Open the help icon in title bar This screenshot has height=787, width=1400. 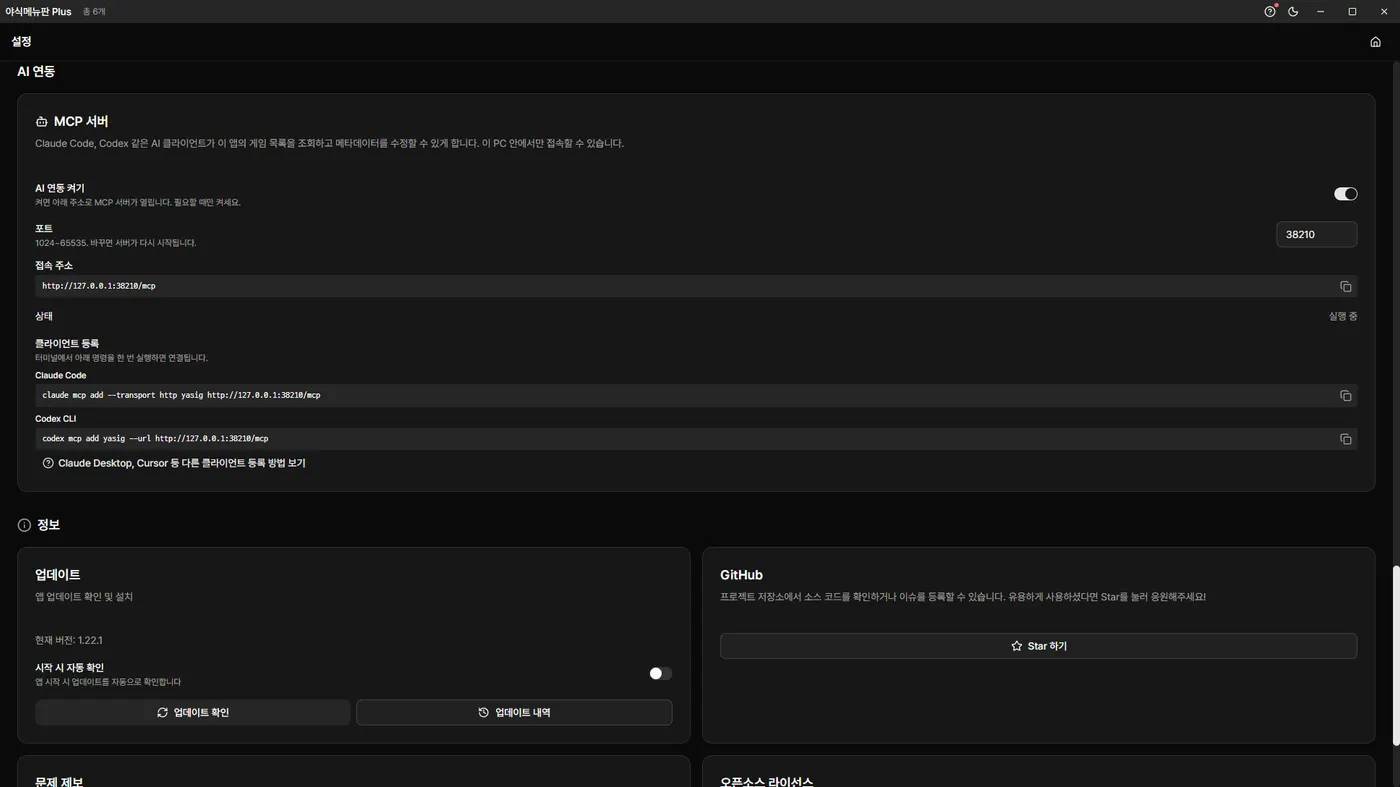(1270, 12)
